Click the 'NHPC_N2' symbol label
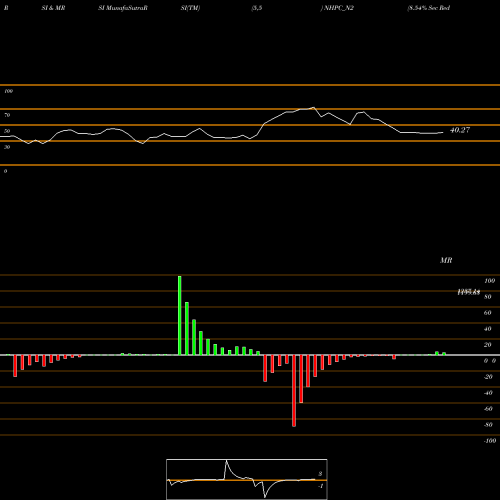 point(339,8)
